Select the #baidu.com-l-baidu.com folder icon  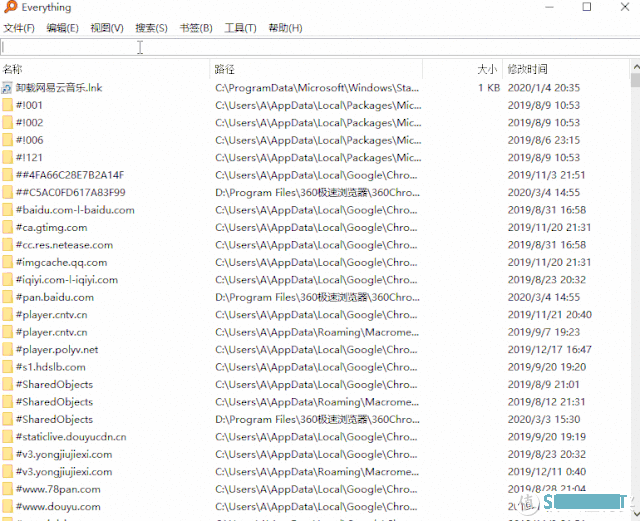(7, 210)
